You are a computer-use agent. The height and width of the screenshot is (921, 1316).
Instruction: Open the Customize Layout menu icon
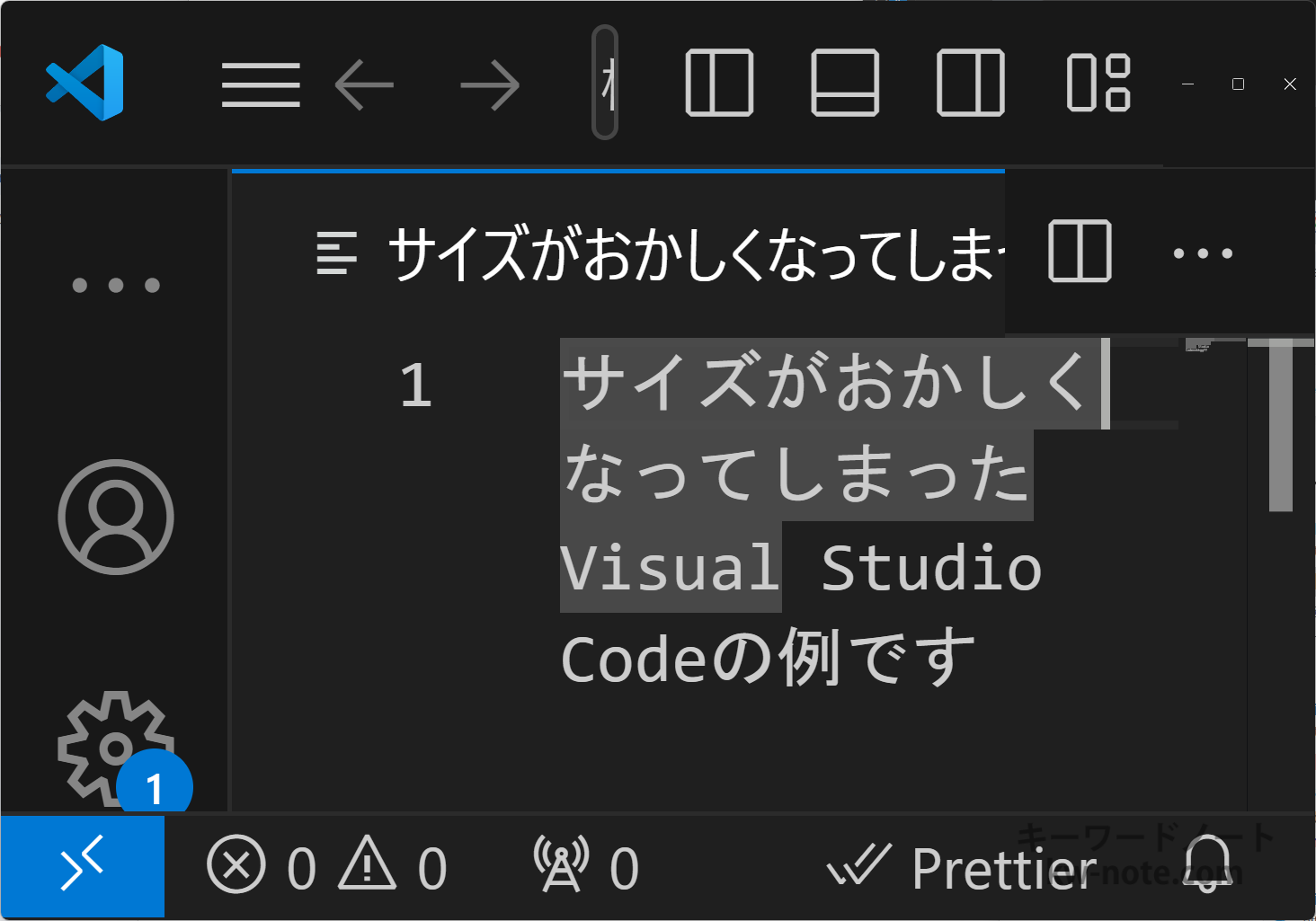(x=1098, y=84)
